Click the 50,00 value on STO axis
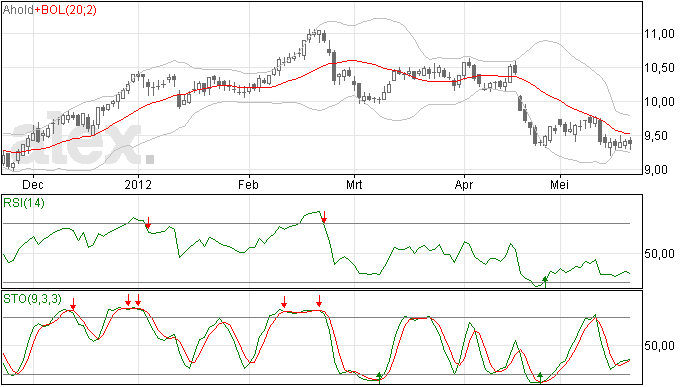Viewport: 690px width, 387px height. tap(659, 346)
